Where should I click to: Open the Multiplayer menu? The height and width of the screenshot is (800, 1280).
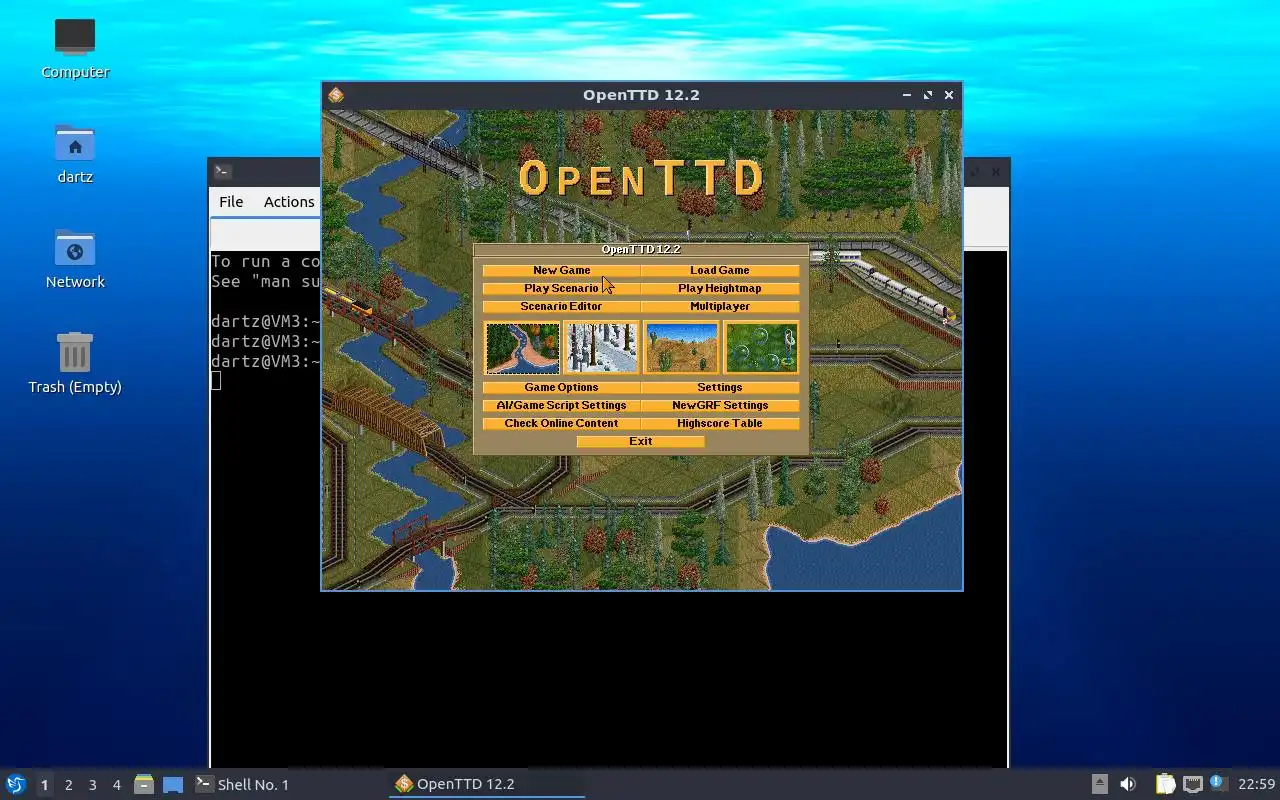[x=720, y=306]
